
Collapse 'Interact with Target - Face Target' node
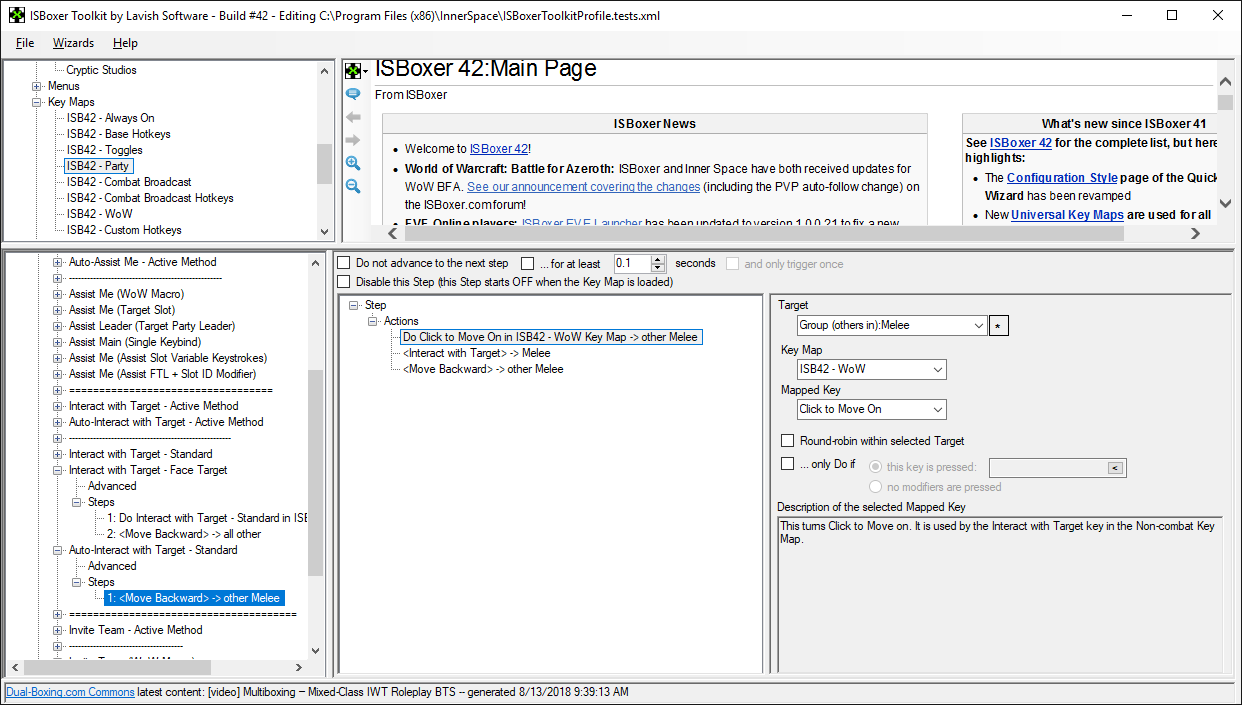coord(58,470)
